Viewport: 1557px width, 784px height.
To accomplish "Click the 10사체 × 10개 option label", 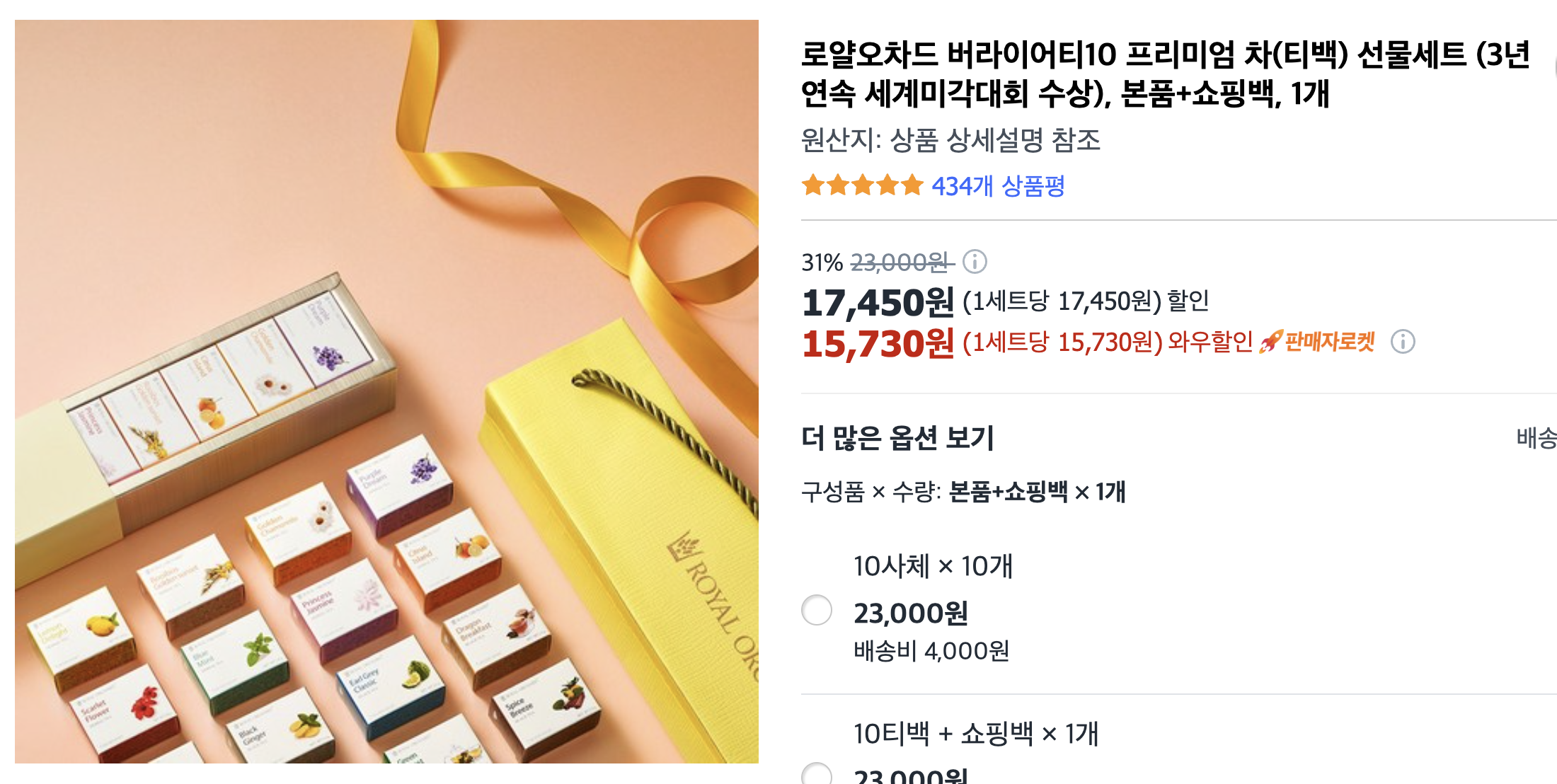I will [933, 566].
